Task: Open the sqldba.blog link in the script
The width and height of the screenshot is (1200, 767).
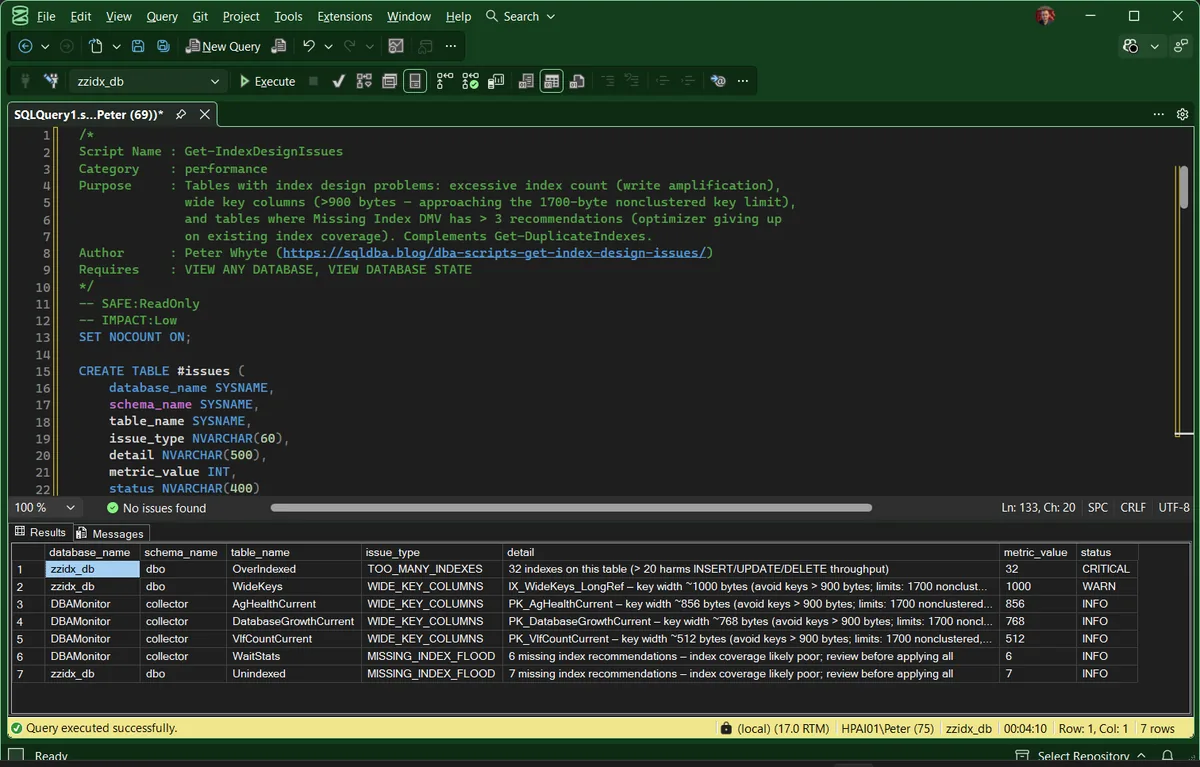Action: (x=497, y=253)
